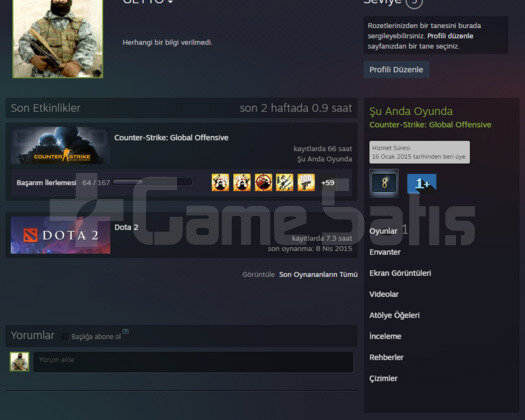This screenshot has width=525, height=420.
Task: Click the Son Etkinlikler heading
Action: (45, 108)
